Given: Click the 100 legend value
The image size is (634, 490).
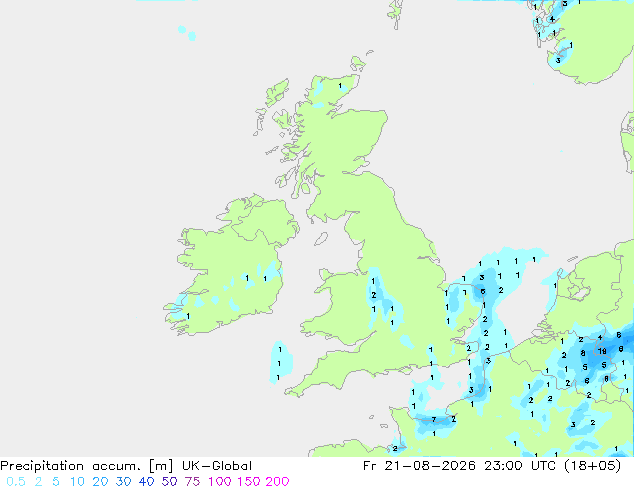Looking at the screenshot, I should tap(219, 482).
